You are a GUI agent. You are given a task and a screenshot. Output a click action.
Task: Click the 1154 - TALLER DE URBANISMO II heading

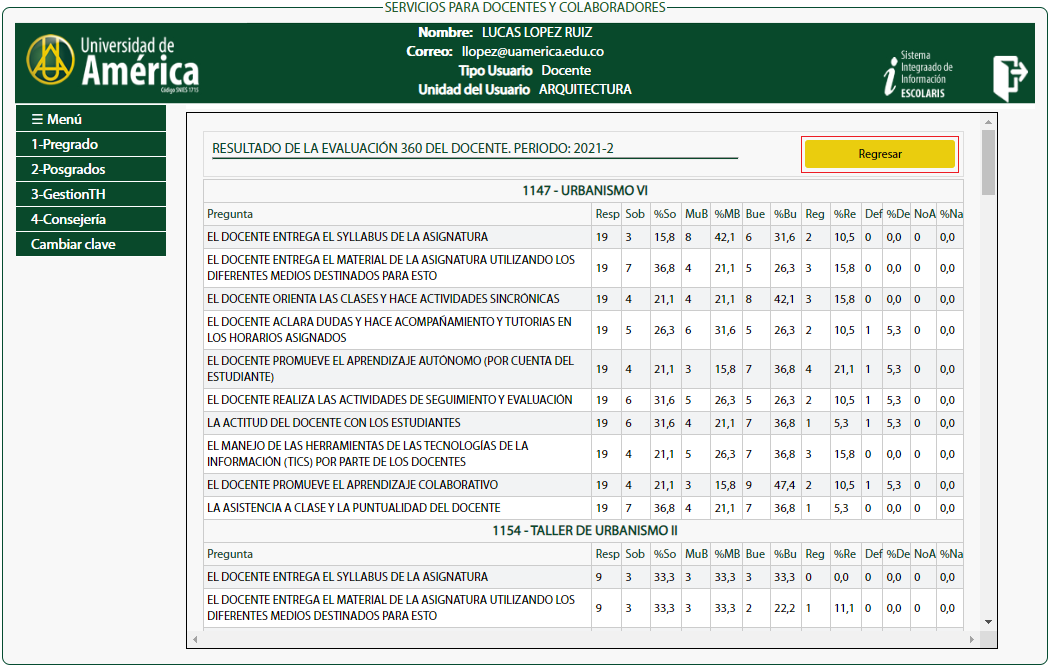point(585,531)
